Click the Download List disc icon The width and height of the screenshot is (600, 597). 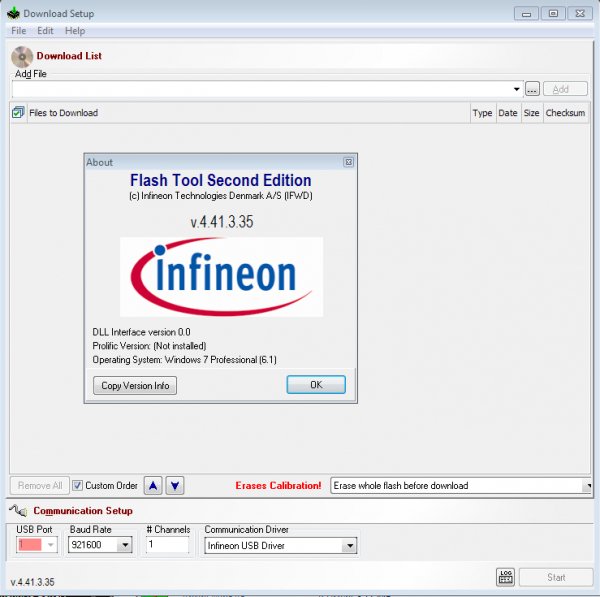click(x=22, y=57)
